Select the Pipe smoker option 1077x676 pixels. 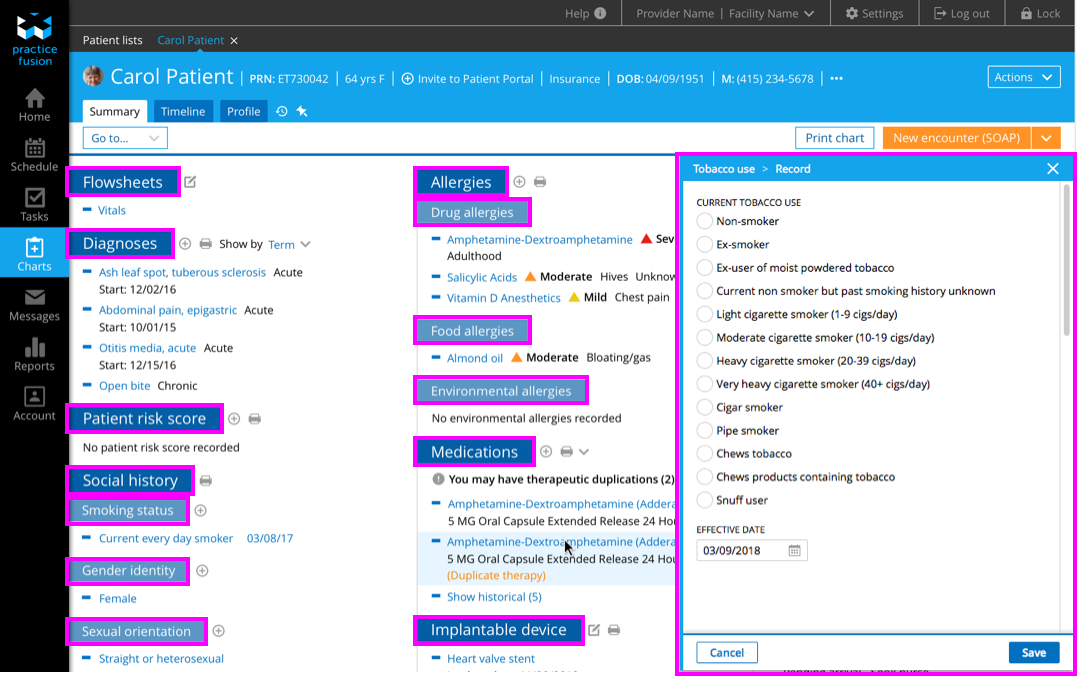pyautogui.click(x=705, y=431)
